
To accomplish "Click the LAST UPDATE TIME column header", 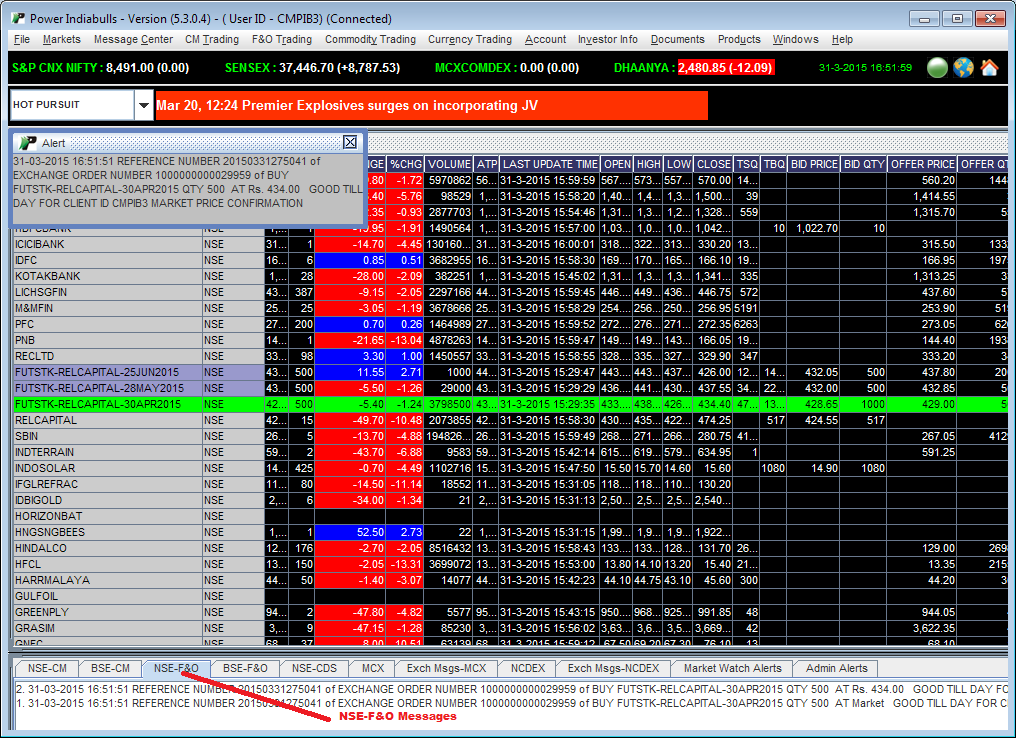I will 550,164.
